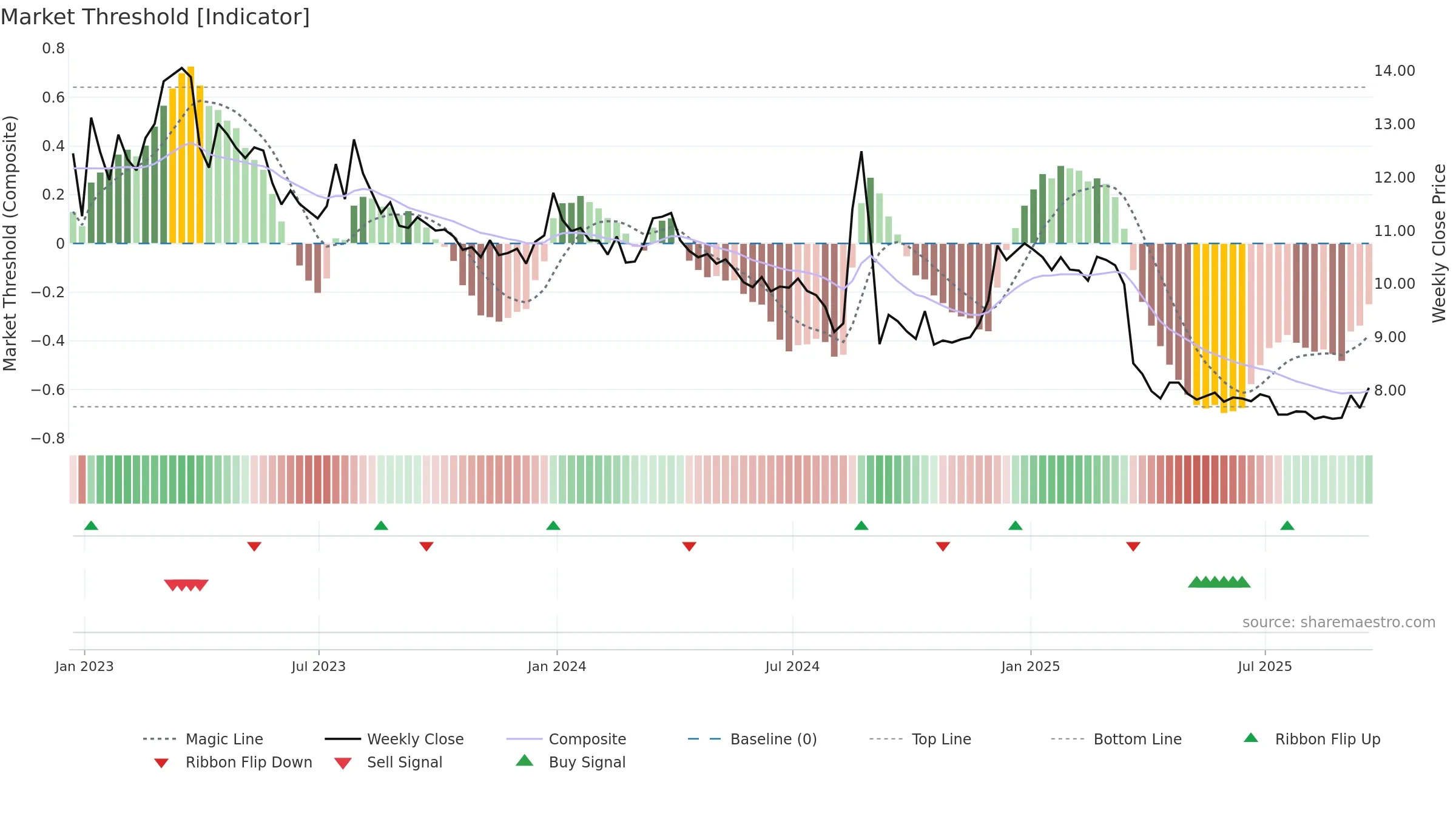The width and height of the screenshot is (1456, 819).
Task: Click the ribbon flip up marker after Jul 2024
Action: click(x=861, y=525)
